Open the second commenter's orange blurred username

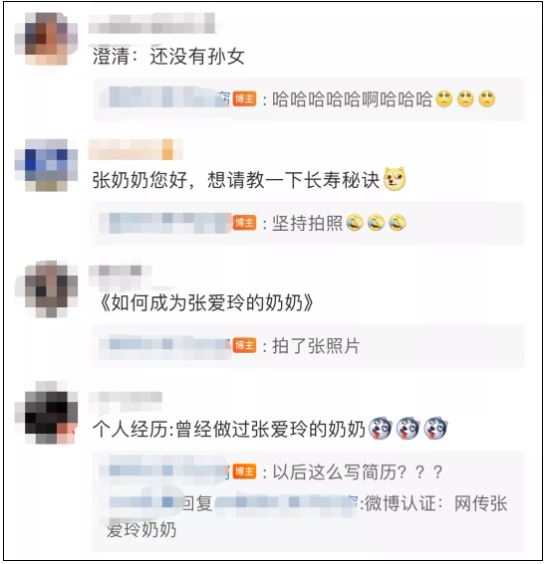136,149
